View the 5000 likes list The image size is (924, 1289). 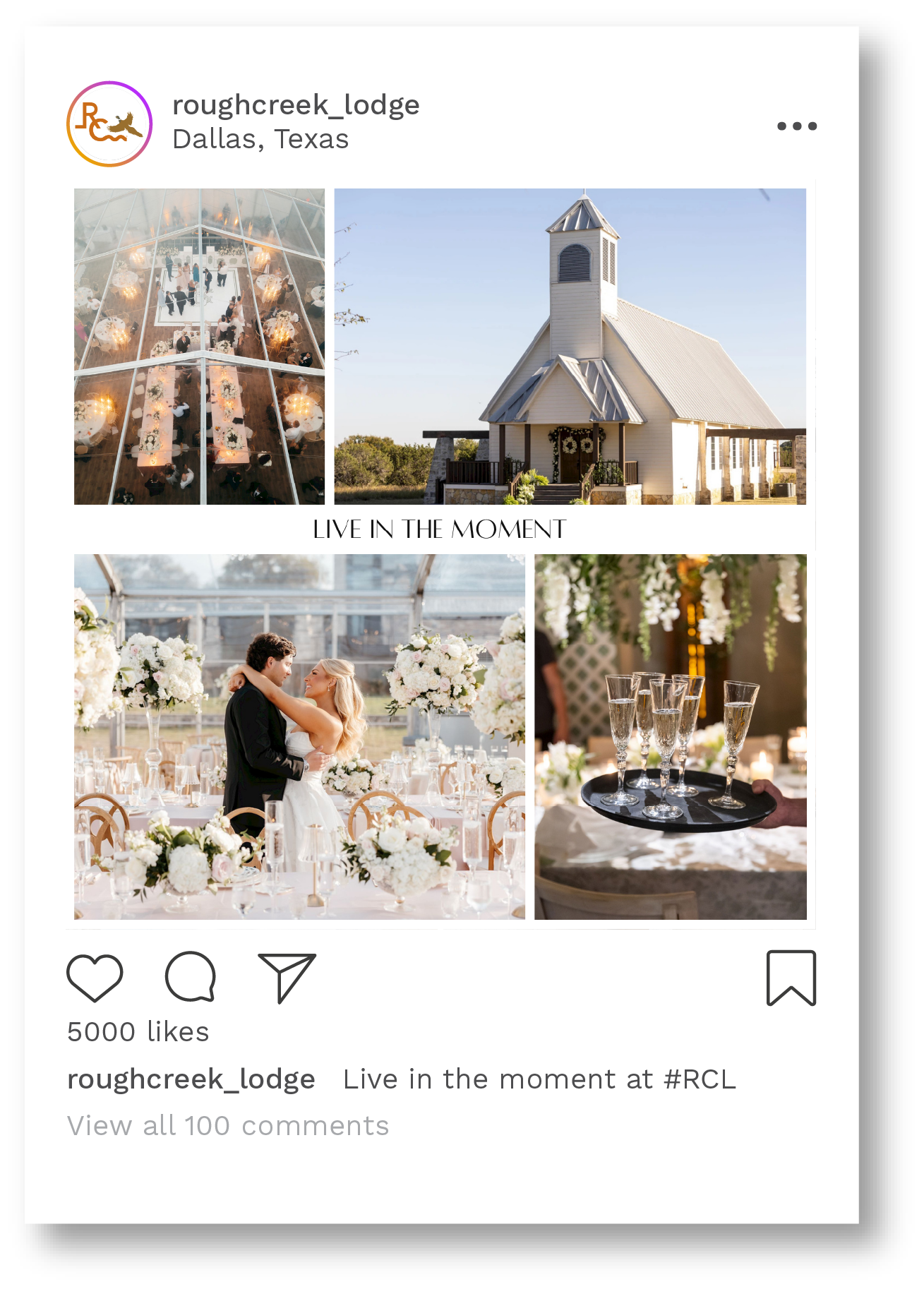coord(138,1032)
